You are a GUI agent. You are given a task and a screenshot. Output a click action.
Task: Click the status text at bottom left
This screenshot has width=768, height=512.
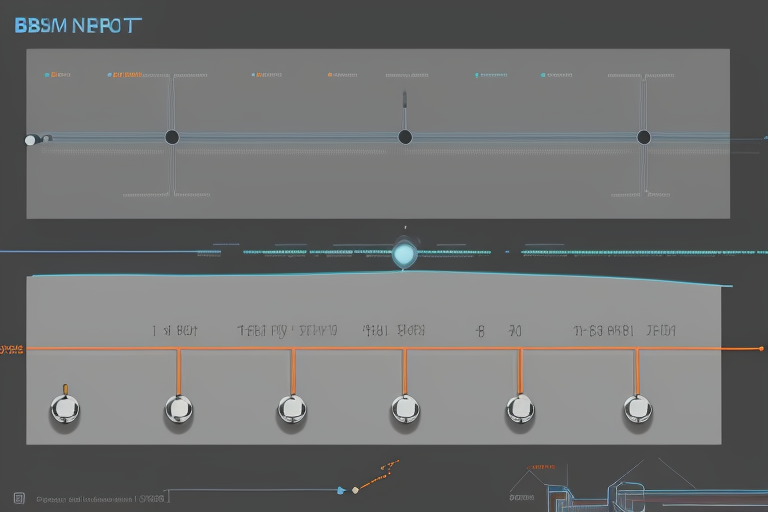coord(85,497)
